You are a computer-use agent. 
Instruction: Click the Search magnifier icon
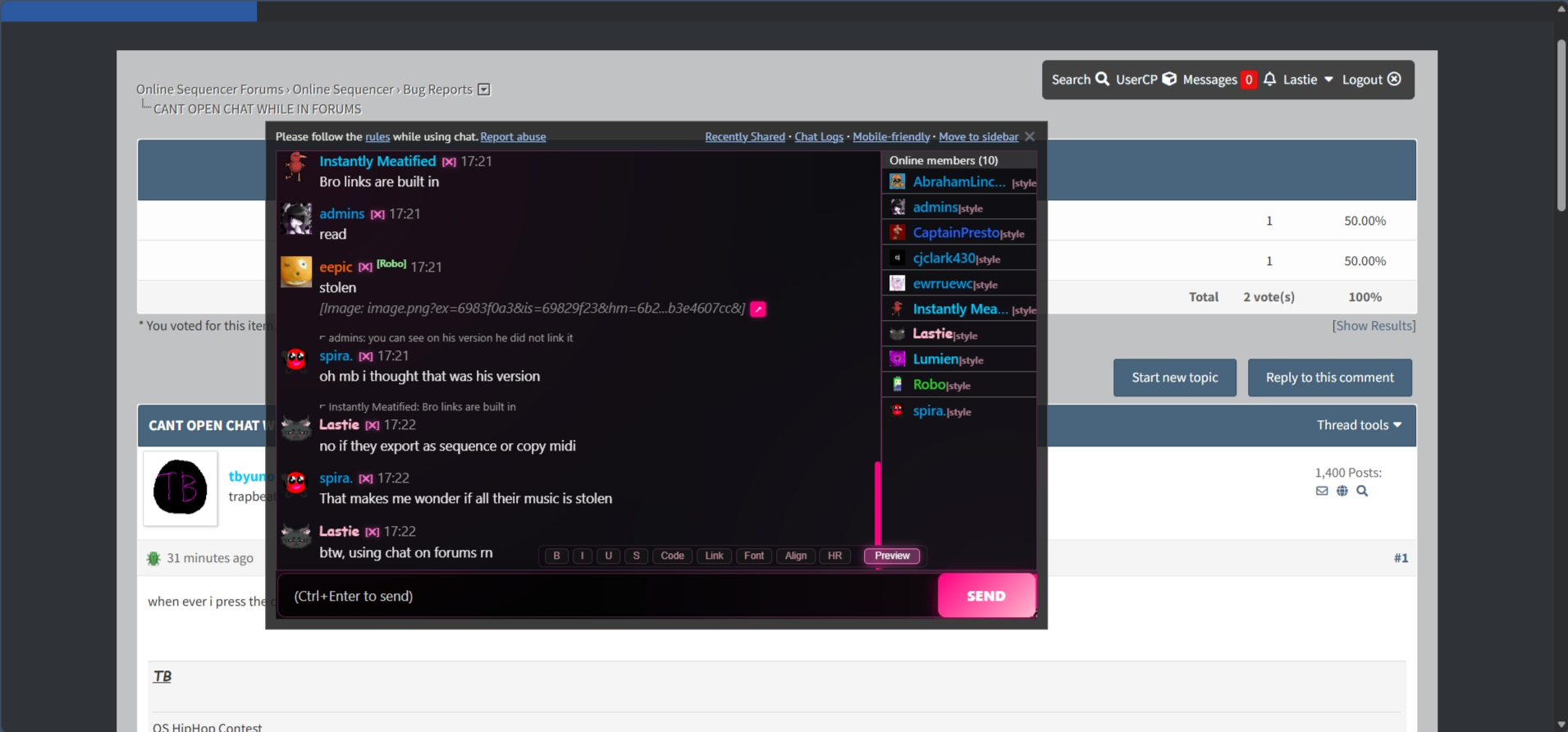click(x=1102, y=80)
